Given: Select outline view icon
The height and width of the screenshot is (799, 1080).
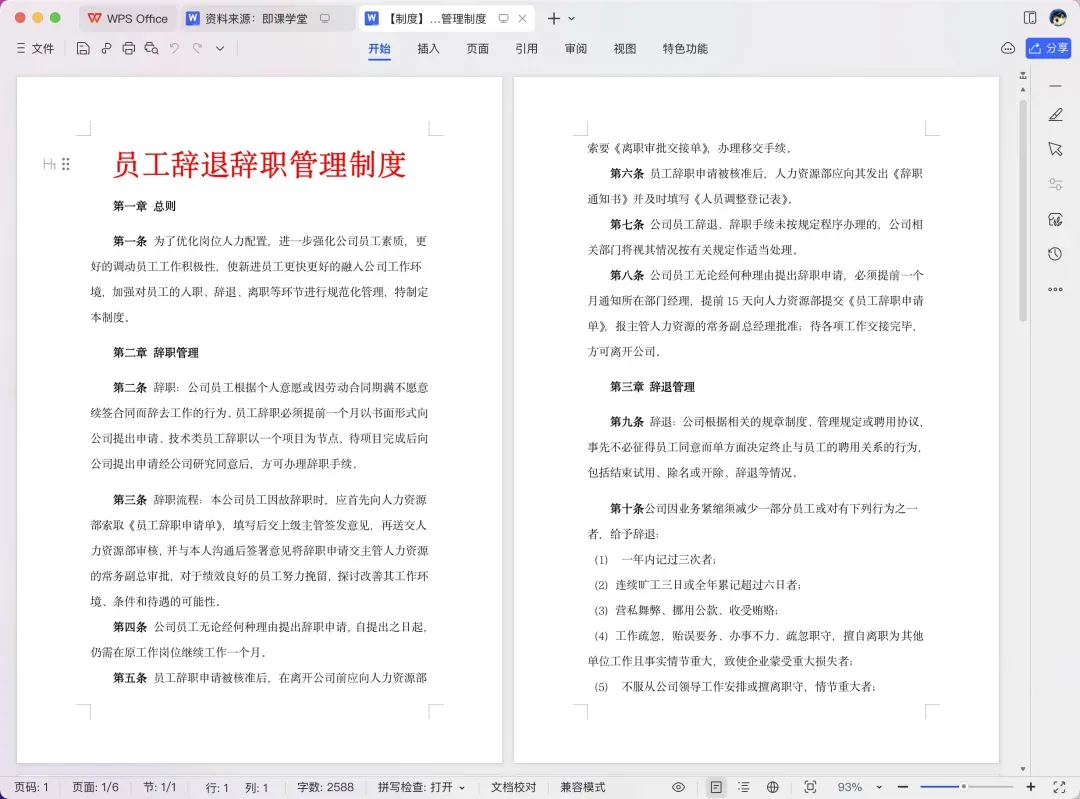Looking at the screenshot, I should tap(744, 787).
